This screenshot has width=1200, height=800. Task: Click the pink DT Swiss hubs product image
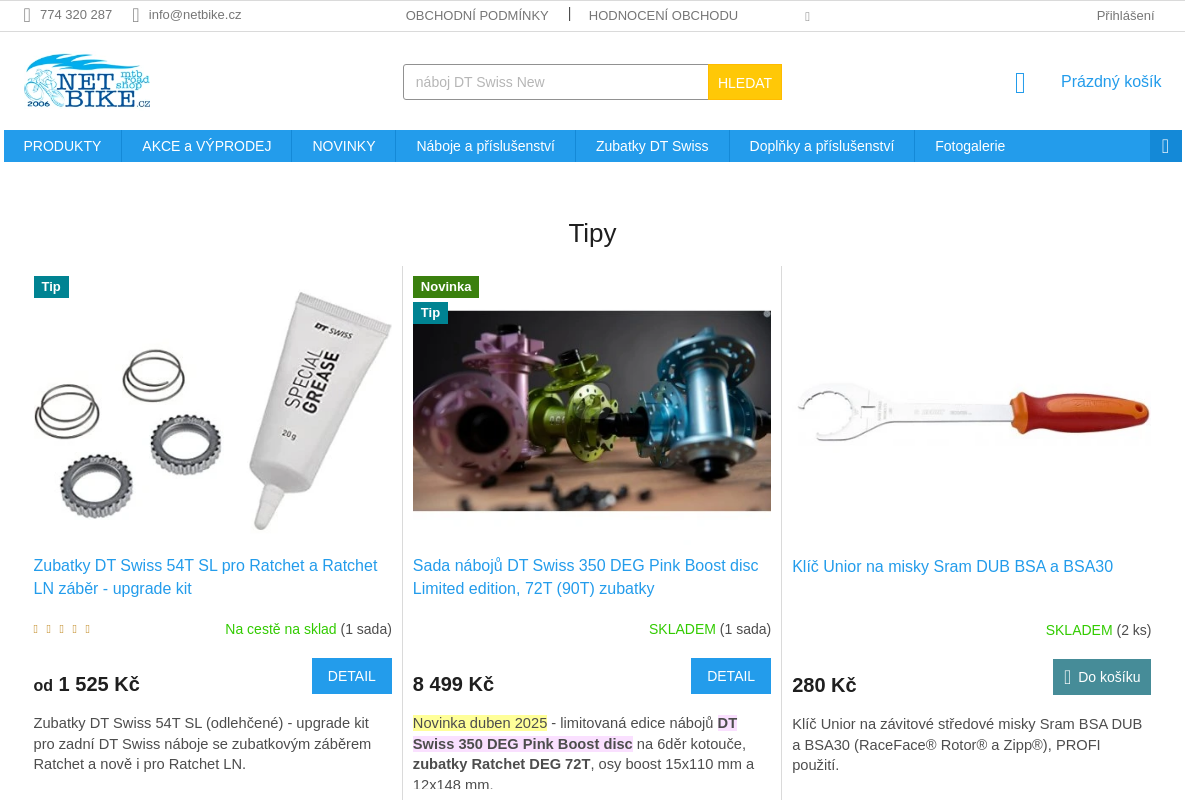pyautogui.click(x=592, y=411)
